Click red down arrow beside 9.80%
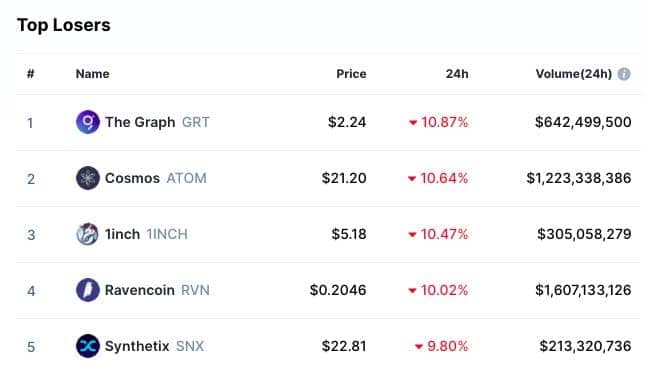 click(x=419, y=347)
